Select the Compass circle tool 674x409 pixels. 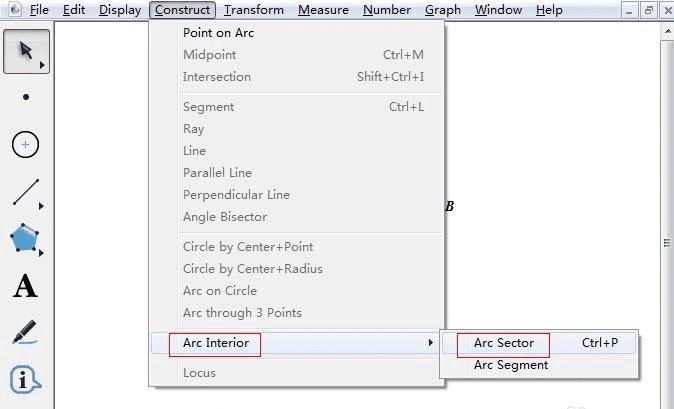coord(26,144)
